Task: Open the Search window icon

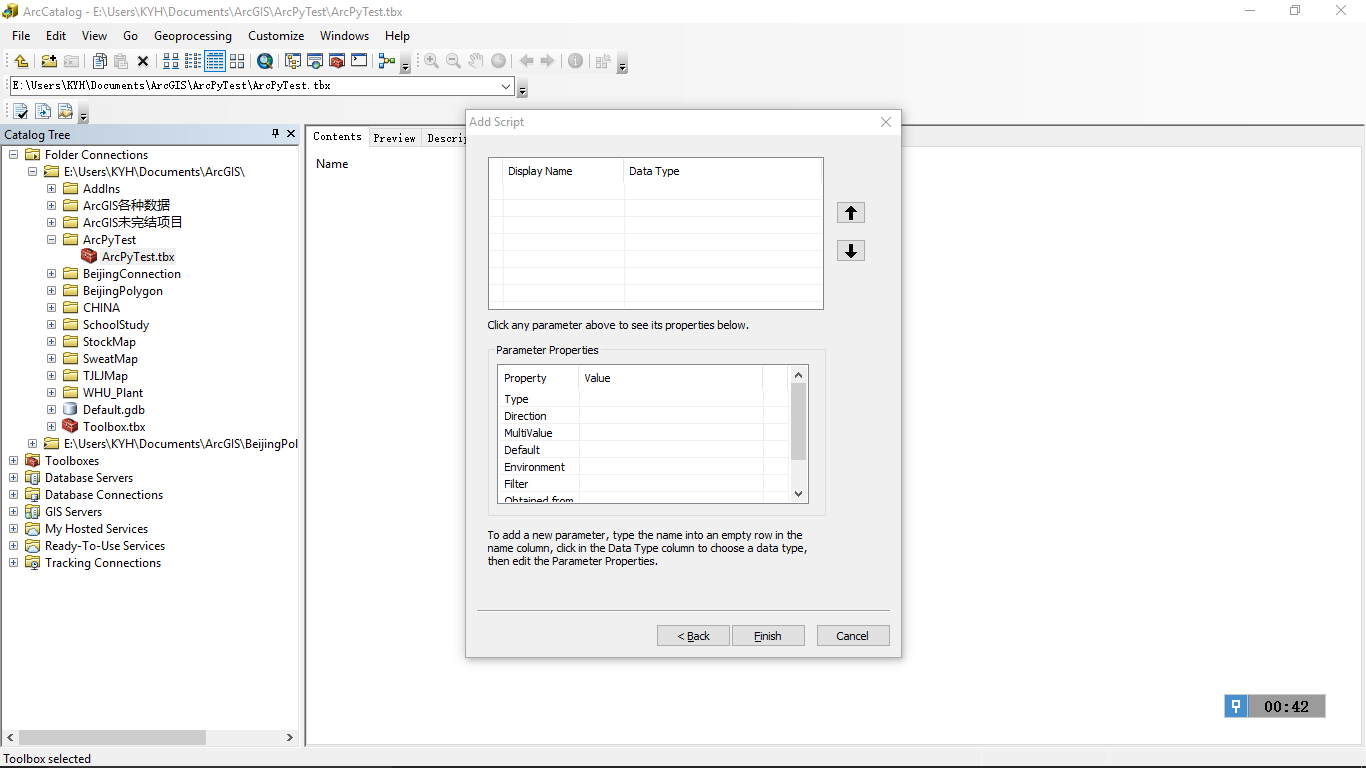Action: tap(315, 61)
